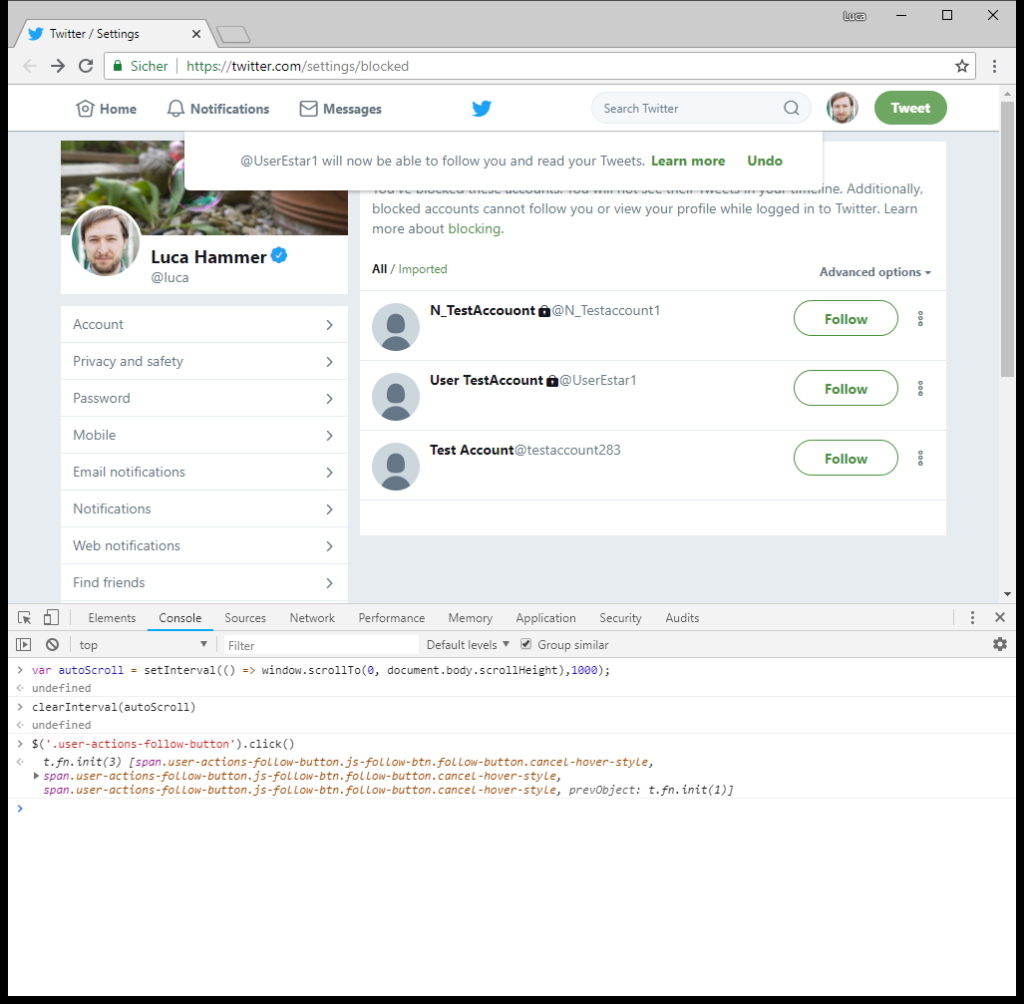Switch to the Elements tab
1024x1004 pixels.
click(112, 618)
